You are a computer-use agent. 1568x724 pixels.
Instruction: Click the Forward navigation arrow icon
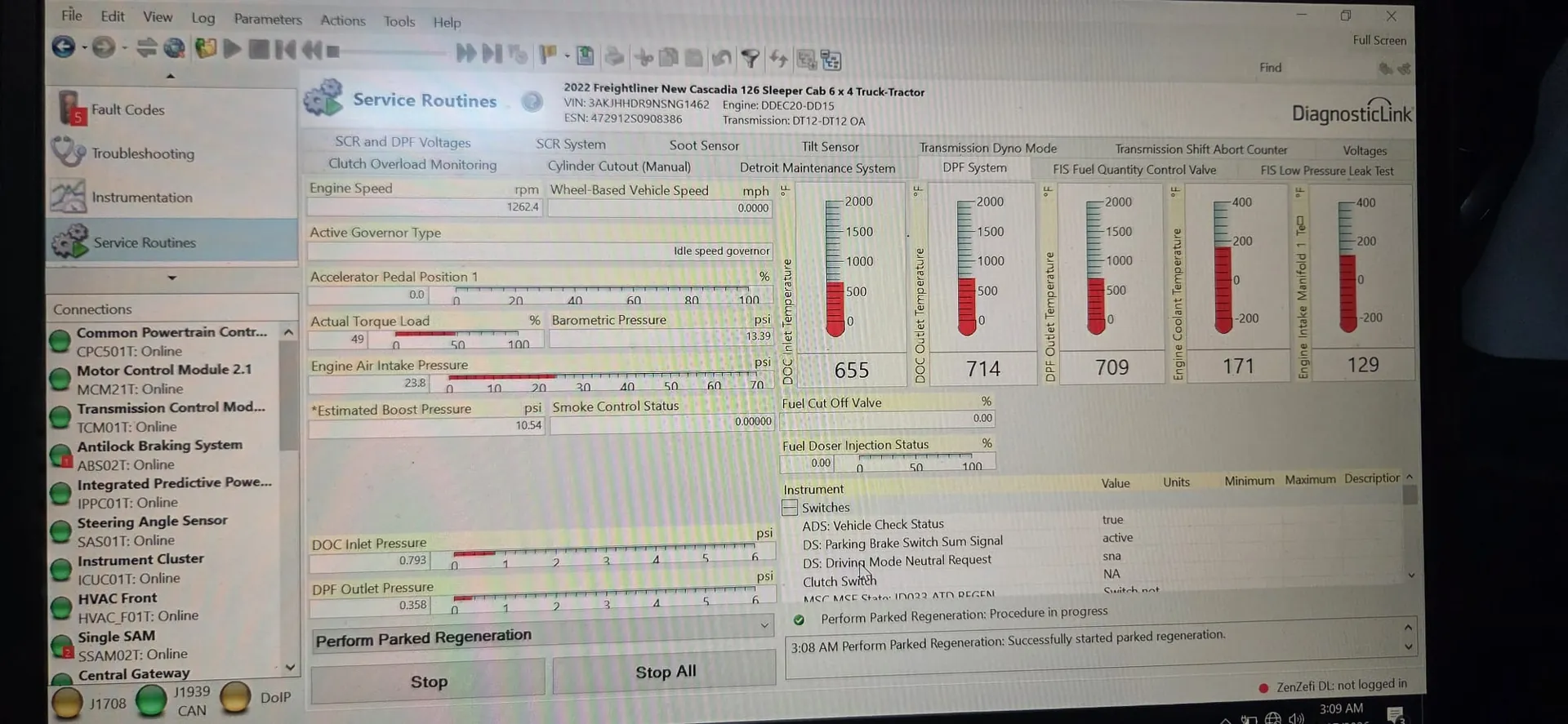coord(103,47)
